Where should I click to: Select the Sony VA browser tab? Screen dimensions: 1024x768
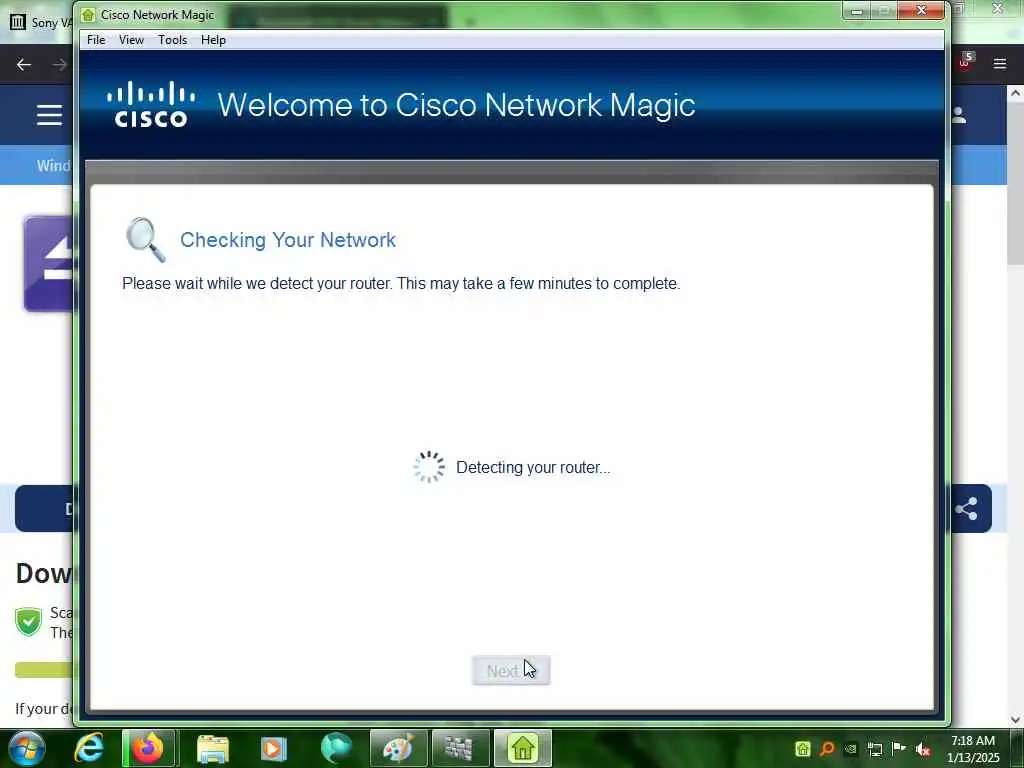(x=39, y=22)
